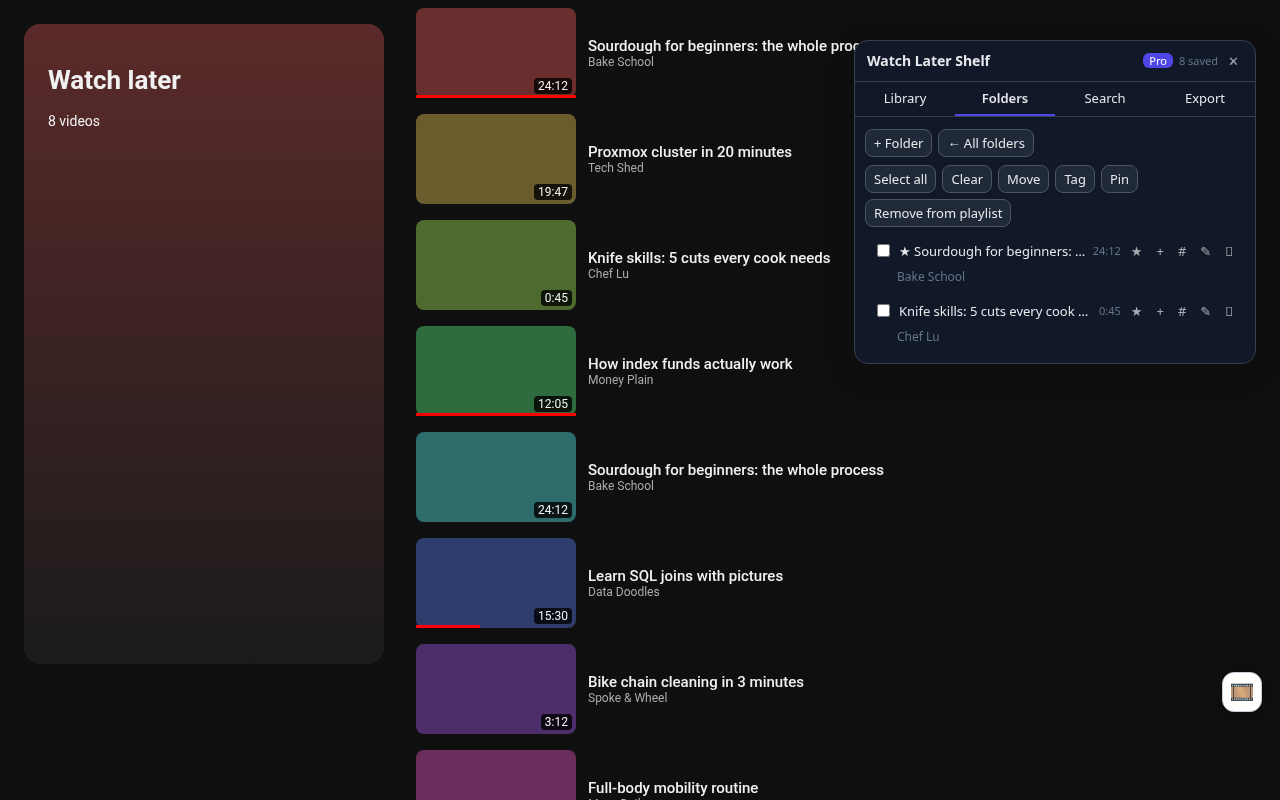
Task: Click the rectangle glyph icon on Sourdough shelf row
Action: [x=1229, y=251]
